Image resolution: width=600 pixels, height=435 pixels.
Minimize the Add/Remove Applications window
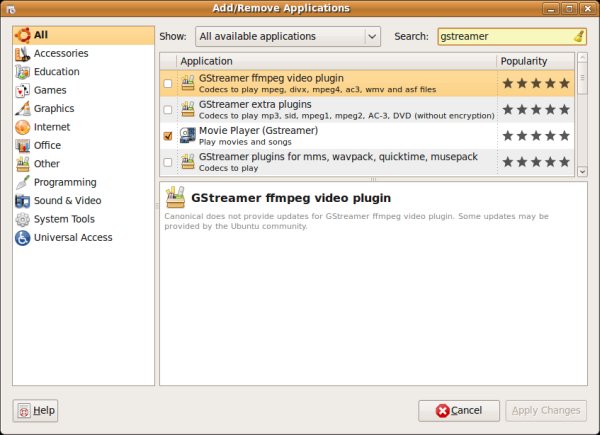(x=551, y=8)
